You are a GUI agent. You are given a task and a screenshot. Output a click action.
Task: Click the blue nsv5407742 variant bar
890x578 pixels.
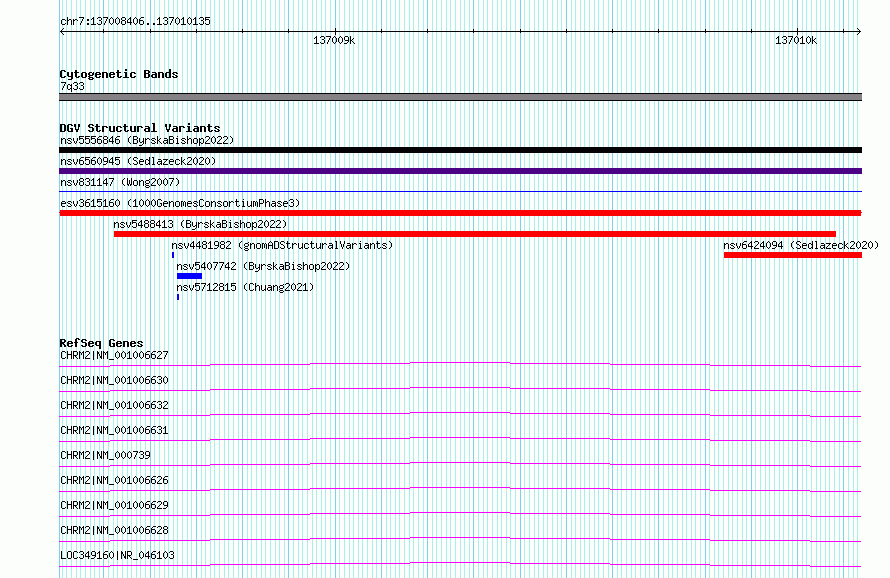click(x=190, y=276)
